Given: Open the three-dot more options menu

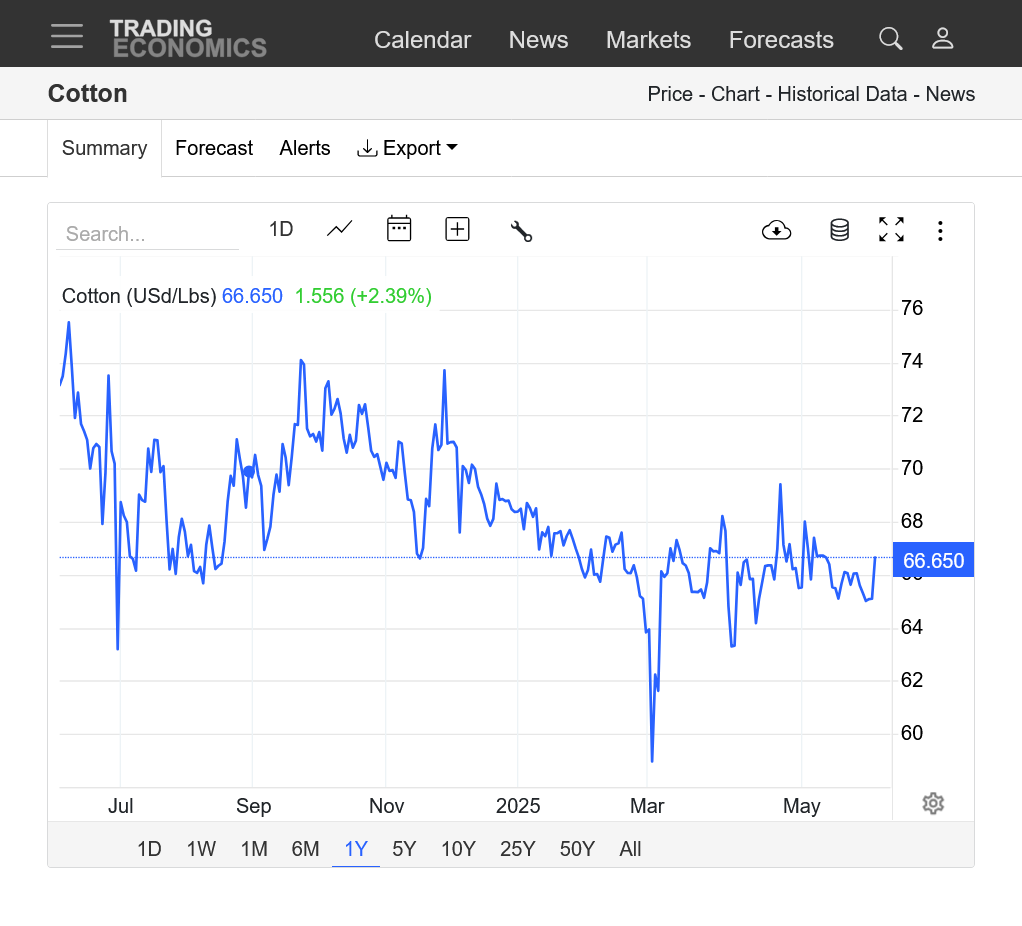Looking at the screenshot, I should tap(940, 231).
